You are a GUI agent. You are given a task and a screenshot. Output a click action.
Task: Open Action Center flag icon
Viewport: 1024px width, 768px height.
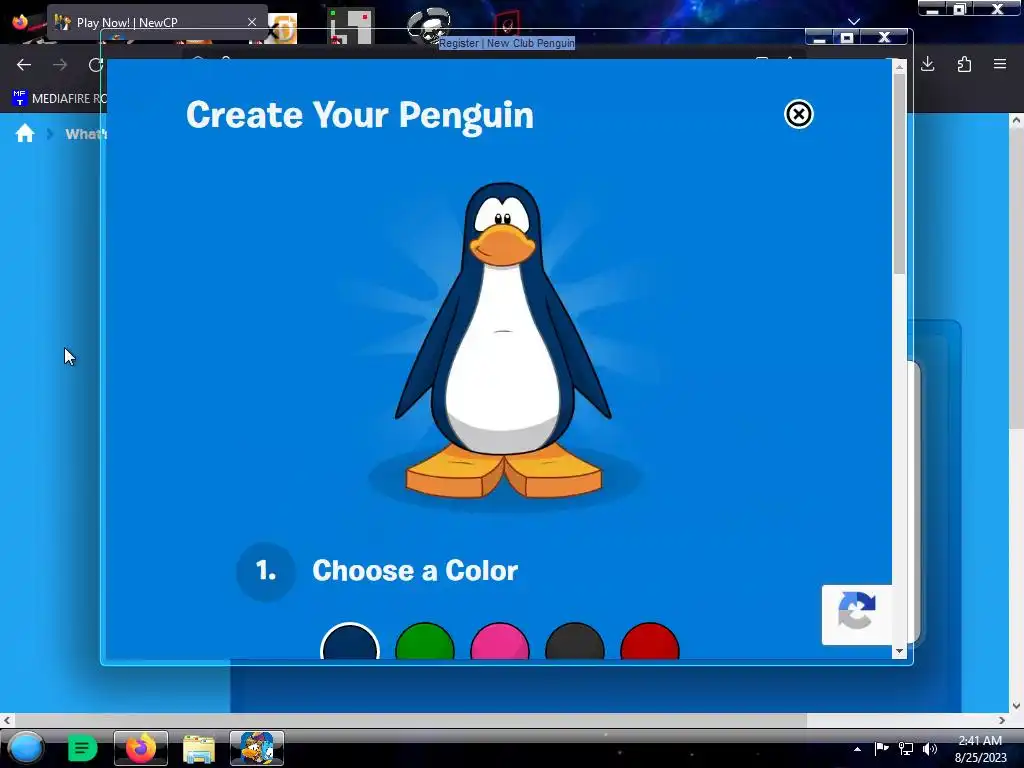[x=882, y=748]
